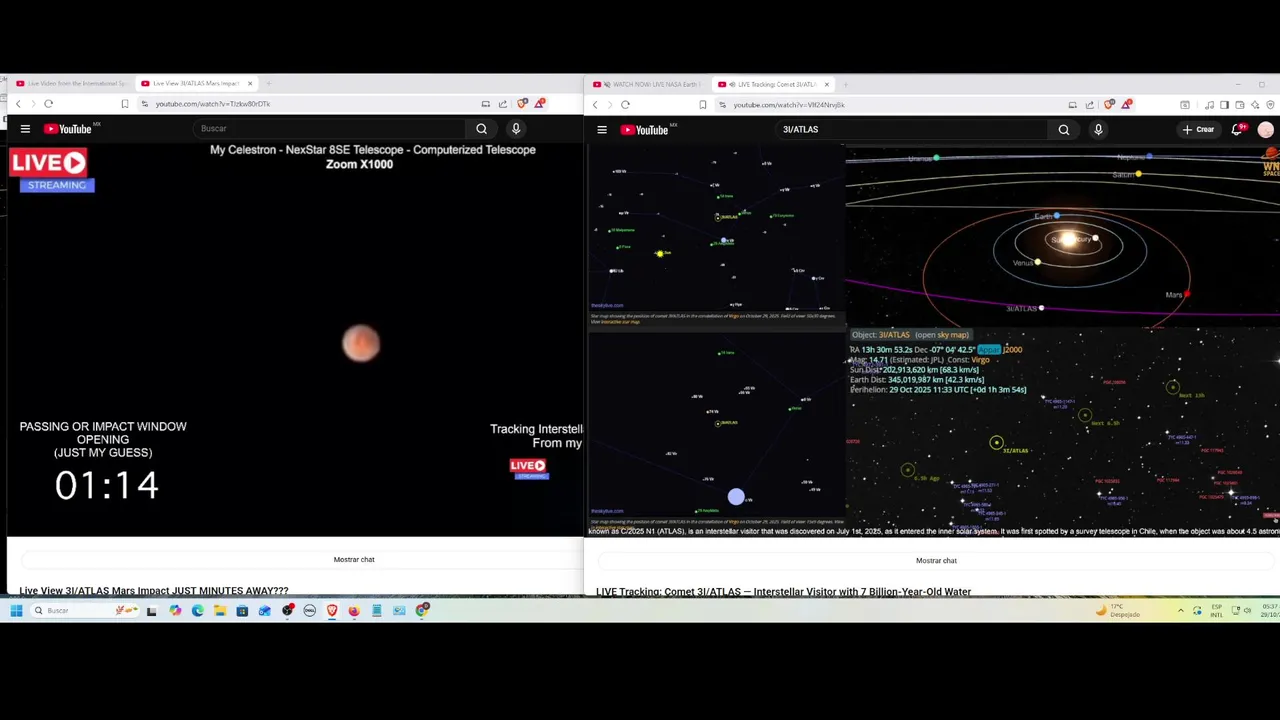Viewport: 1280px width, 720px height.
Task: Show hidden system tray icons
Action: point(1180,610)
